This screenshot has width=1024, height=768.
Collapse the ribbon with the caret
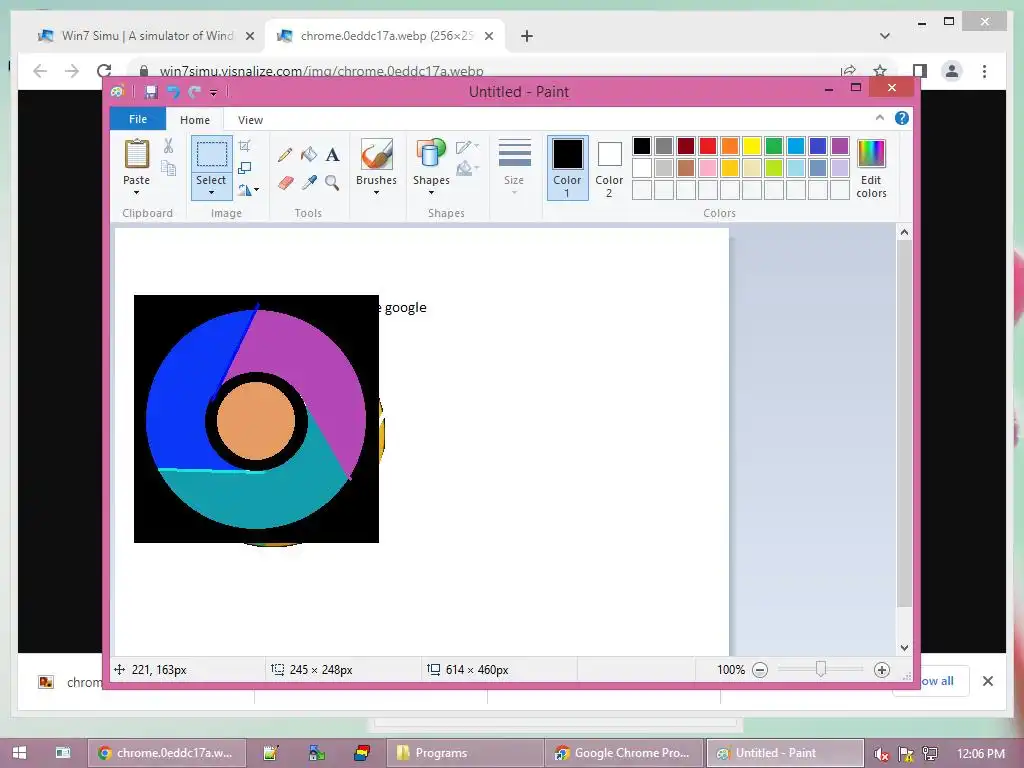(x=880, y=118)
